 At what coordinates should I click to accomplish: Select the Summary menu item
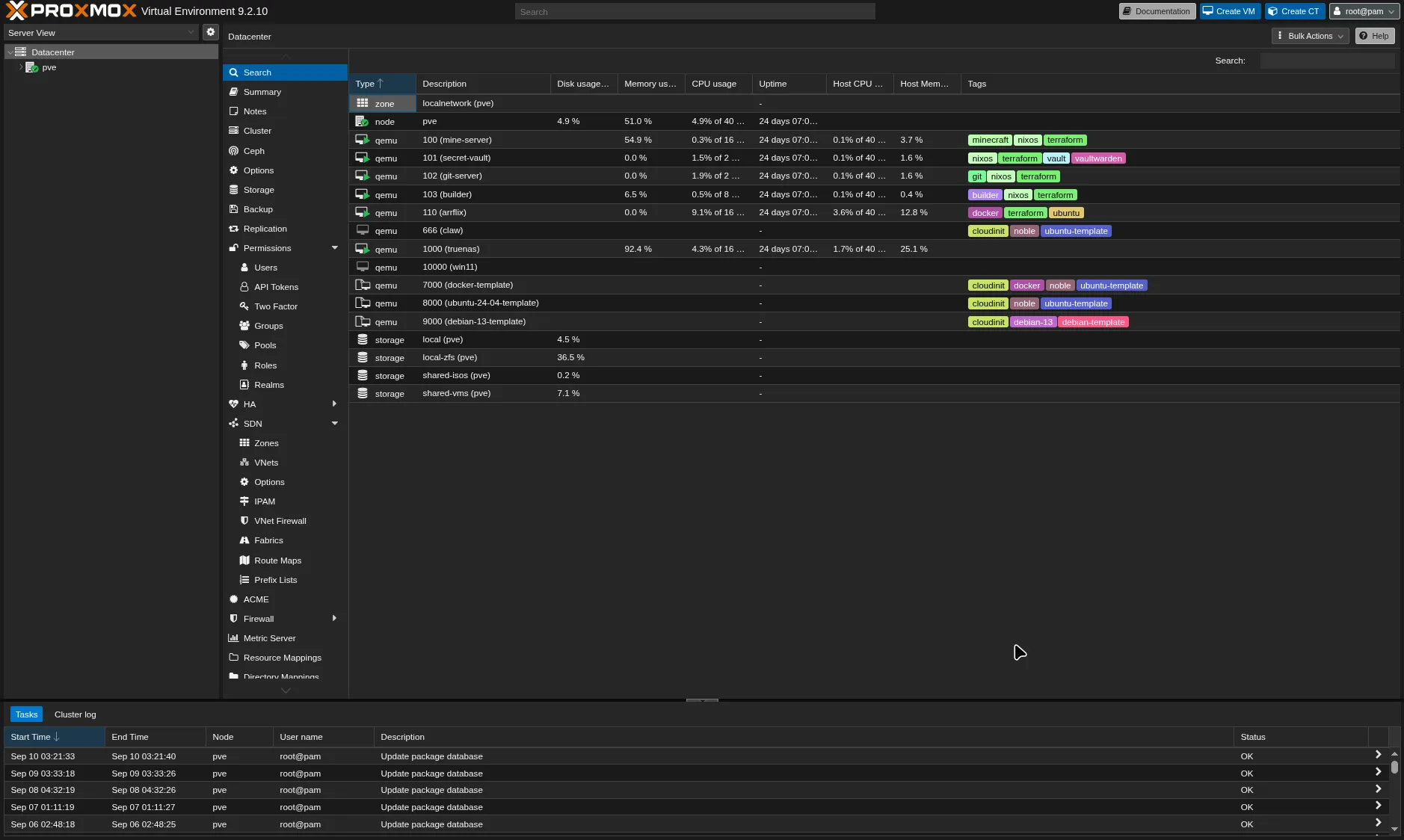285,92
